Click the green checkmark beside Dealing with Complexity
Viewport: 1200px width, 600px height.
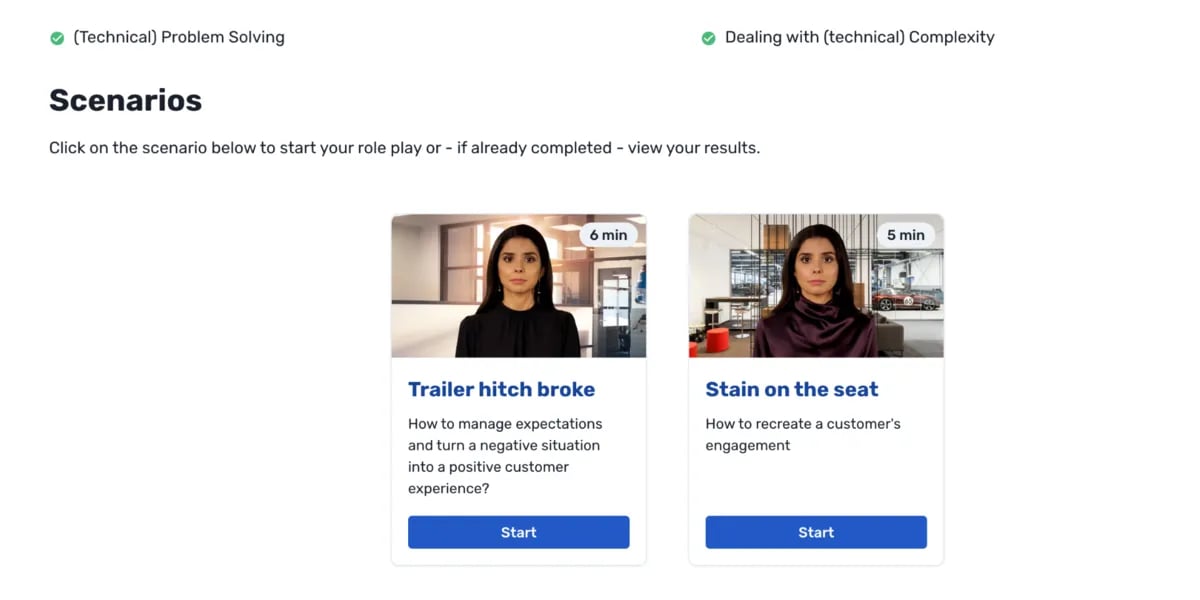(708, 37)
